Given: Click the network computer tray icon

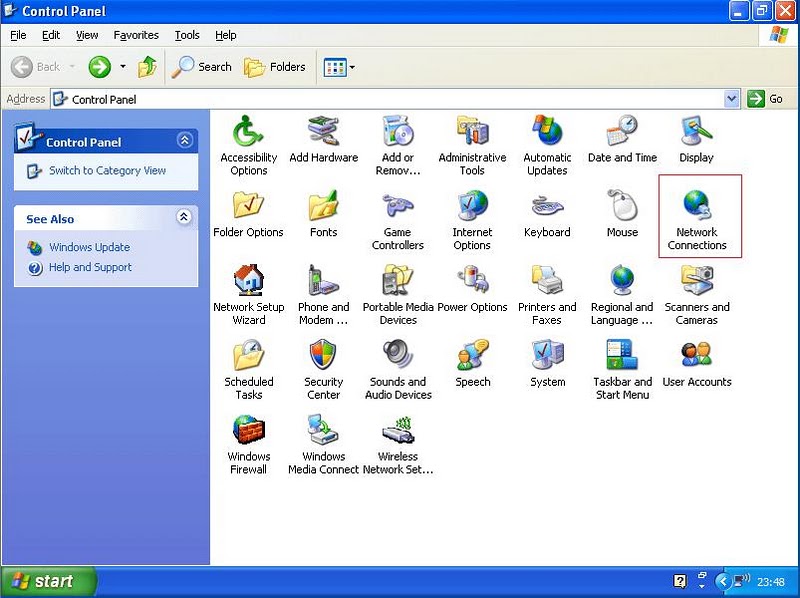Looking at the screenshot, I should (741, 581).
